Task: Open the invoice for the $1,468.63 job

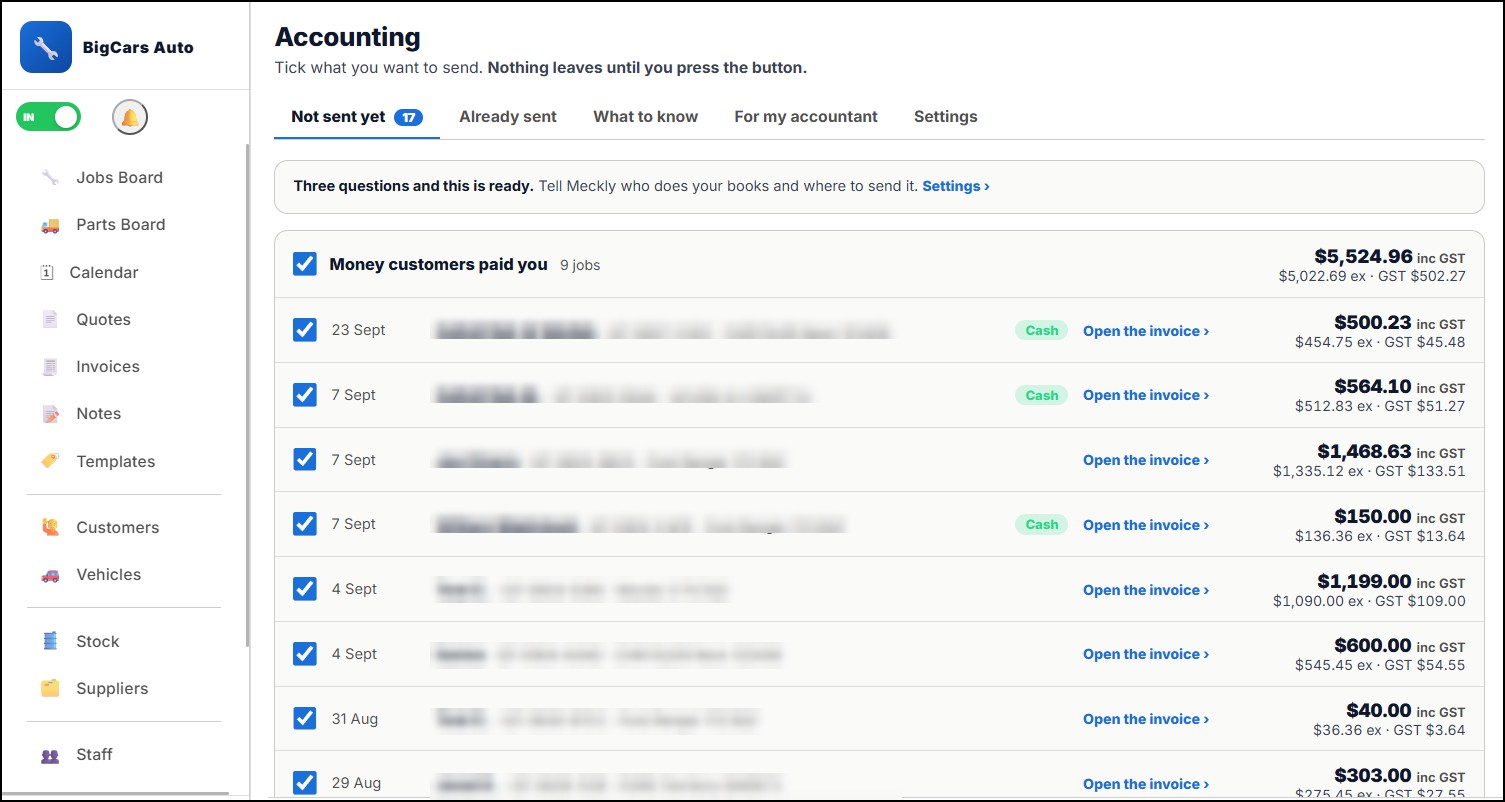Action: pos(1146,460)
